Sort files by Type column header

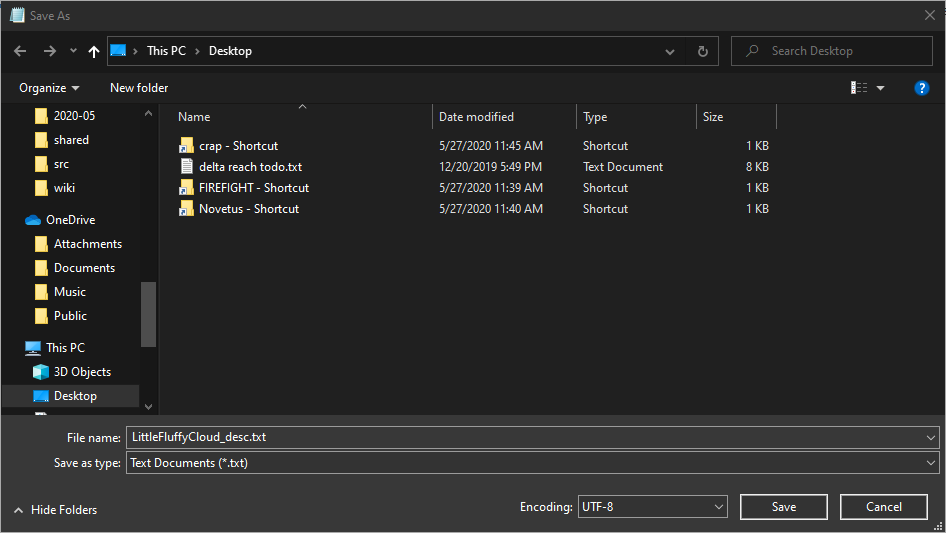tap(595, 117)
